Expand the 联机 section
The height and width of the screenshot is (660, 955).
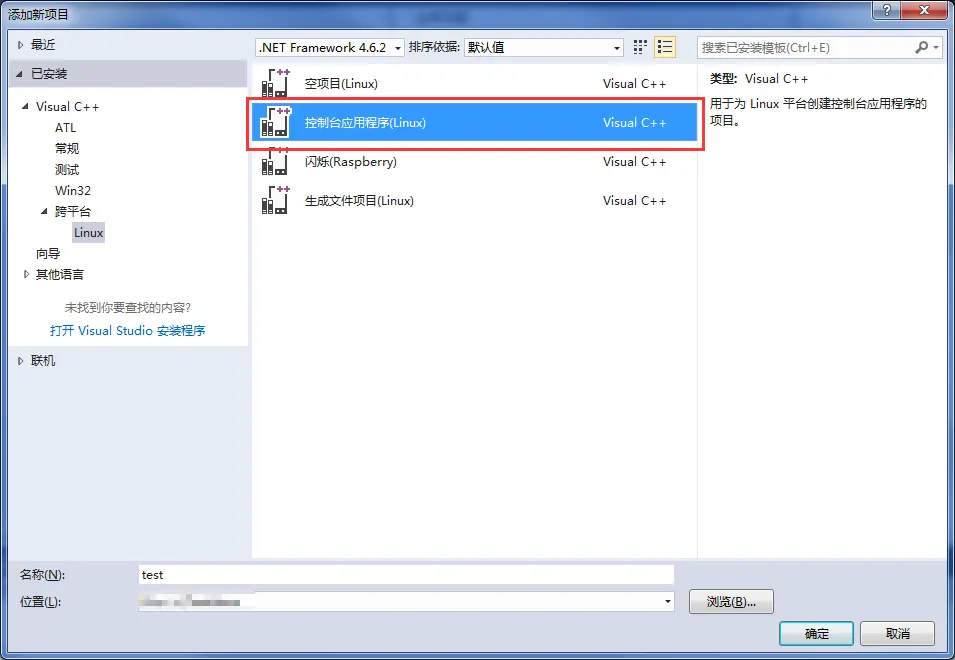(20, 361)
